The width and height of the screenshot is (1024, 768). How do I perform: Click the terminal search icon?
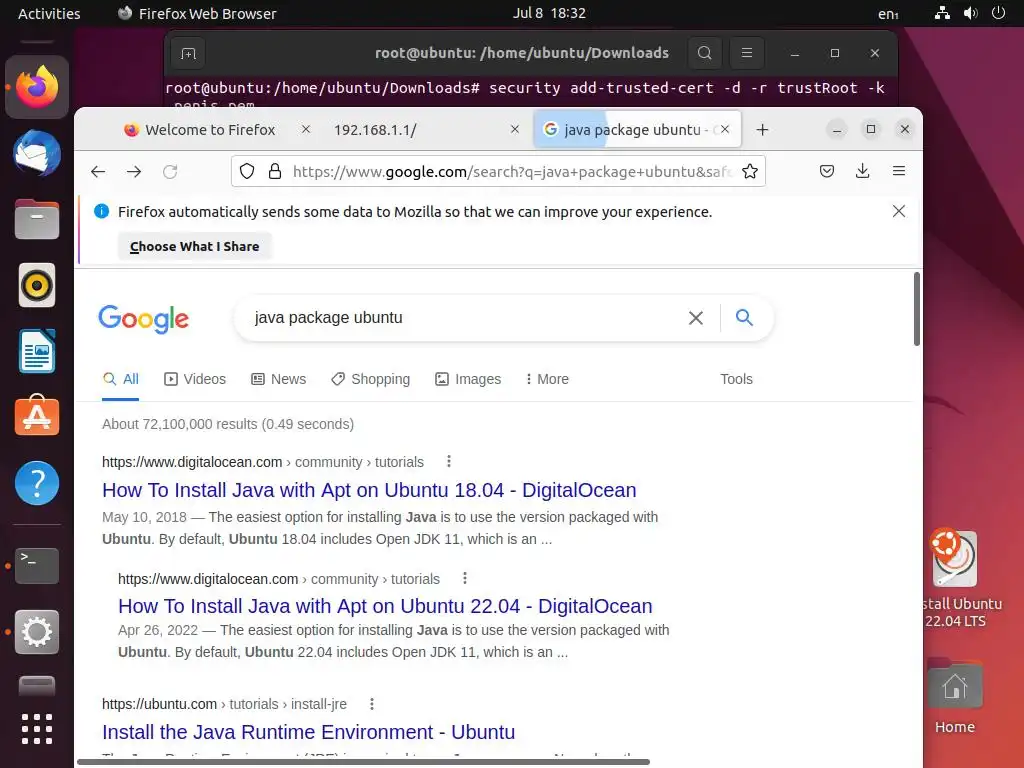[x=705, y=53]
